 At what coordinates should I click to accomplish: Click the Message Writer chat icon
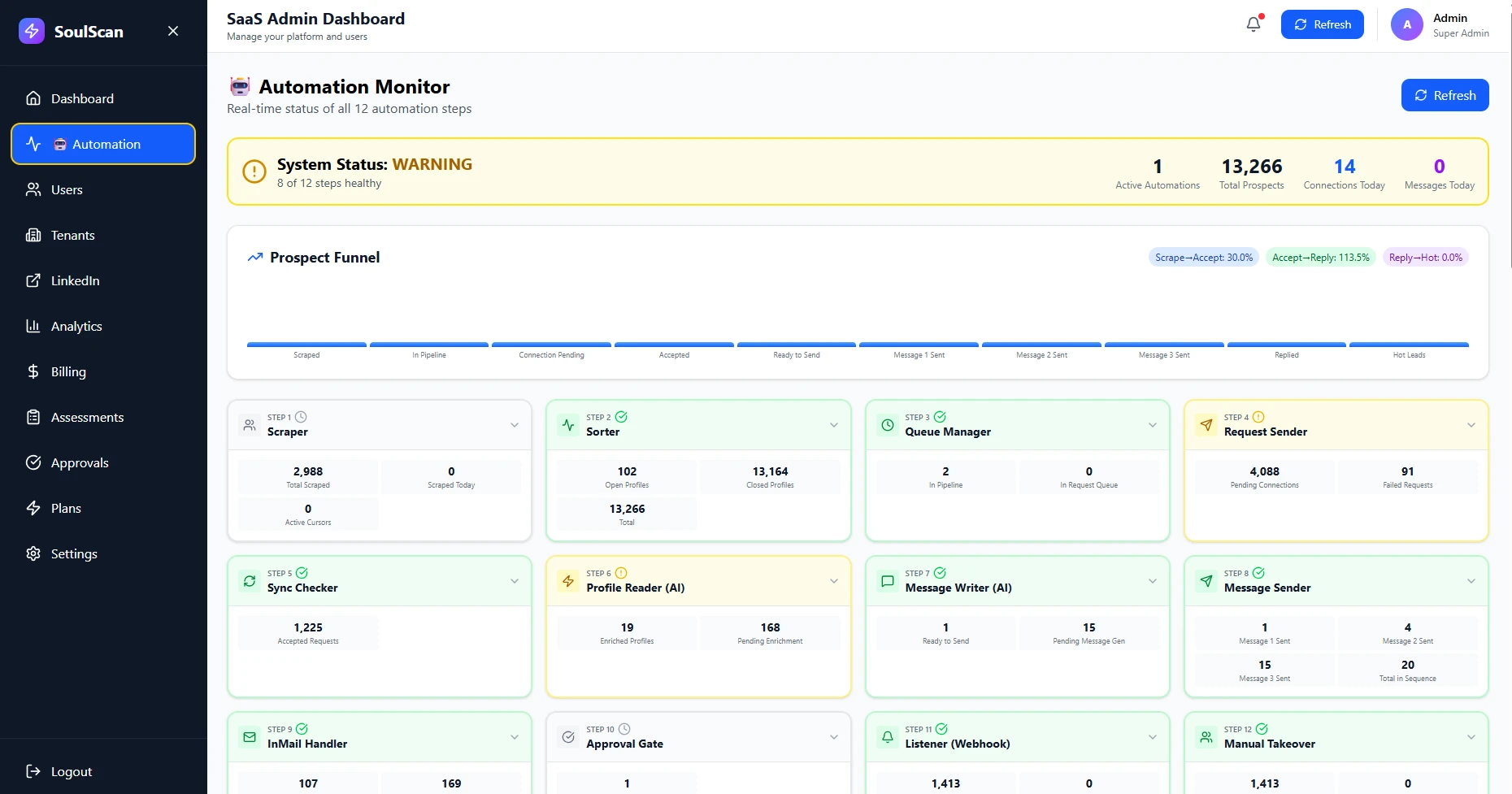pos(888,580)
